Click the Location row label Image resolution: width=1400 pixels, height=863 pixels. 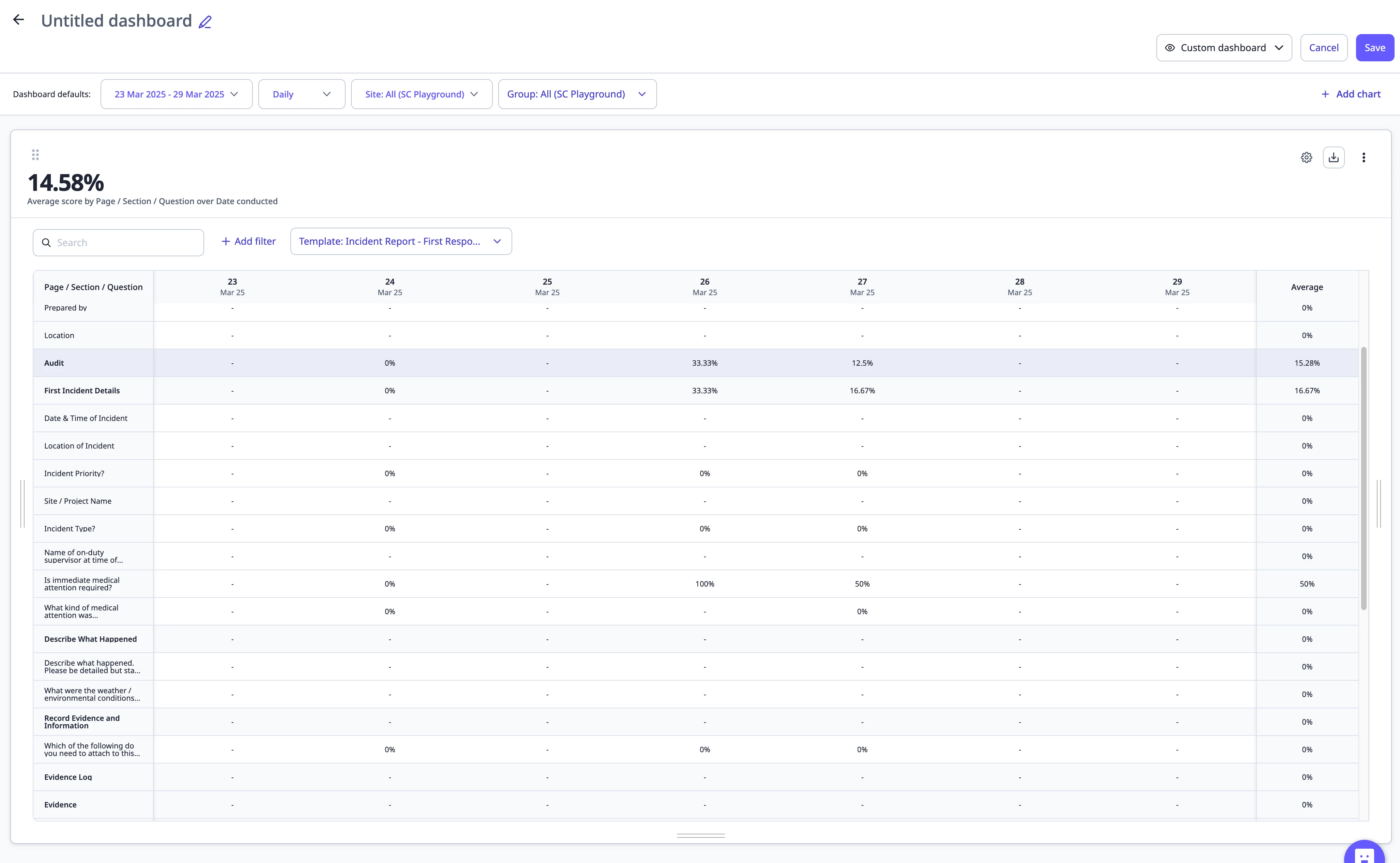59,336
